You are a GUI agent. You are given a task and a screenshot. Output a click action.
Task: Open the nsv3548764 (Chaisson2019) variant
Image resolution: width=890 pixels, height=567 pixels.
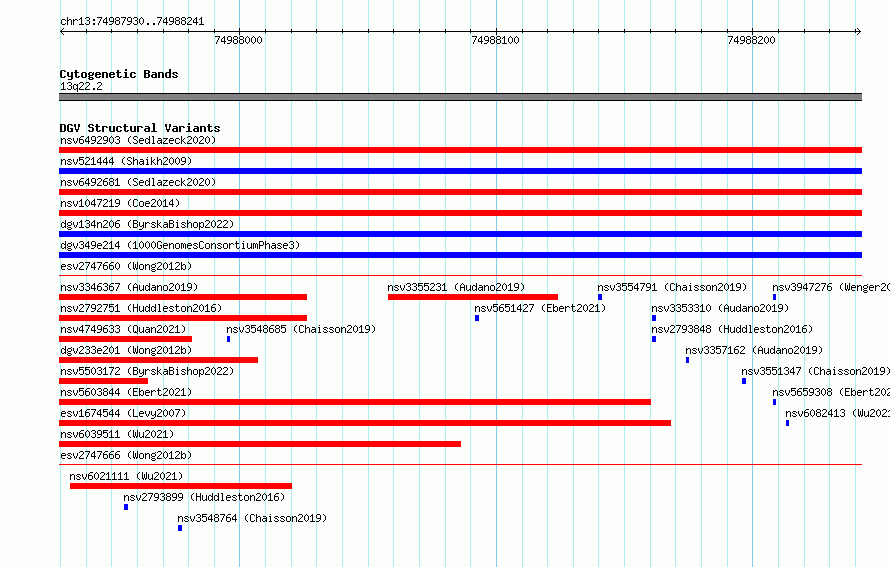[x=252, y=518]
